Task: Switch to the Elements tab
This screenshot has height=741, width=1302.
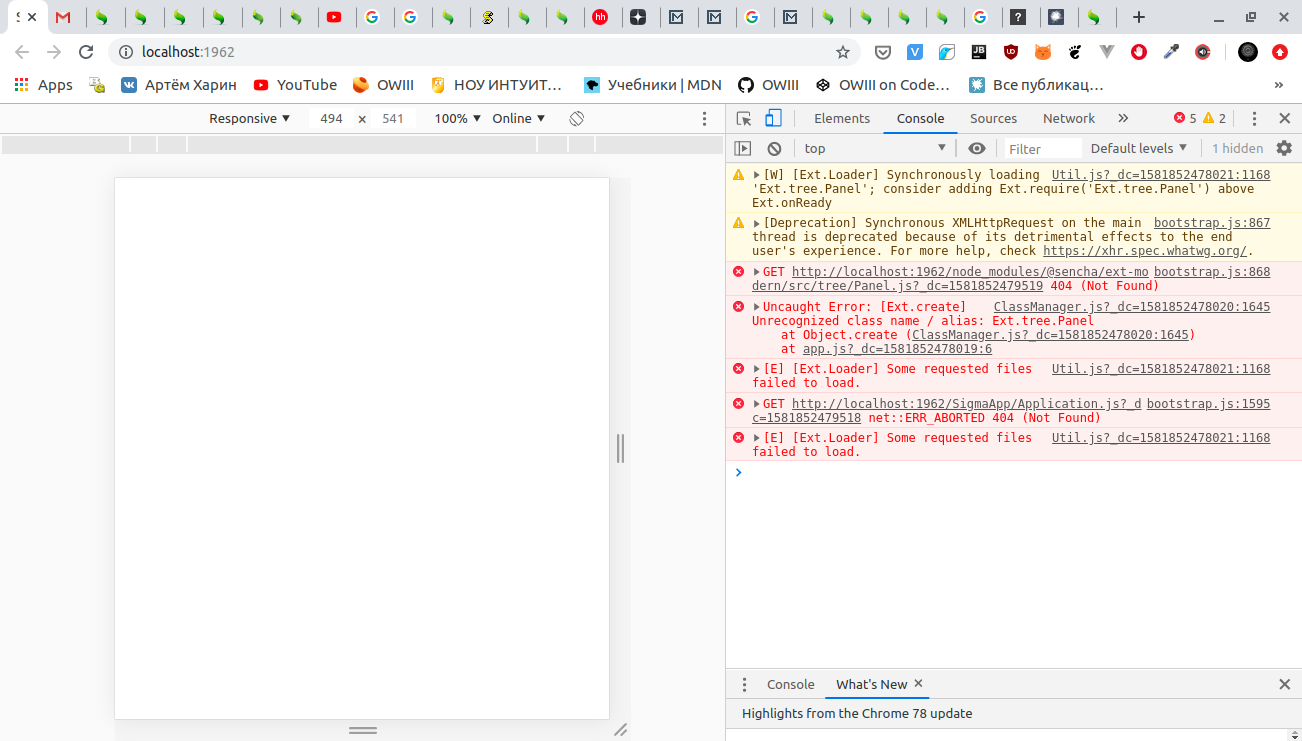Action: point(842,118)
